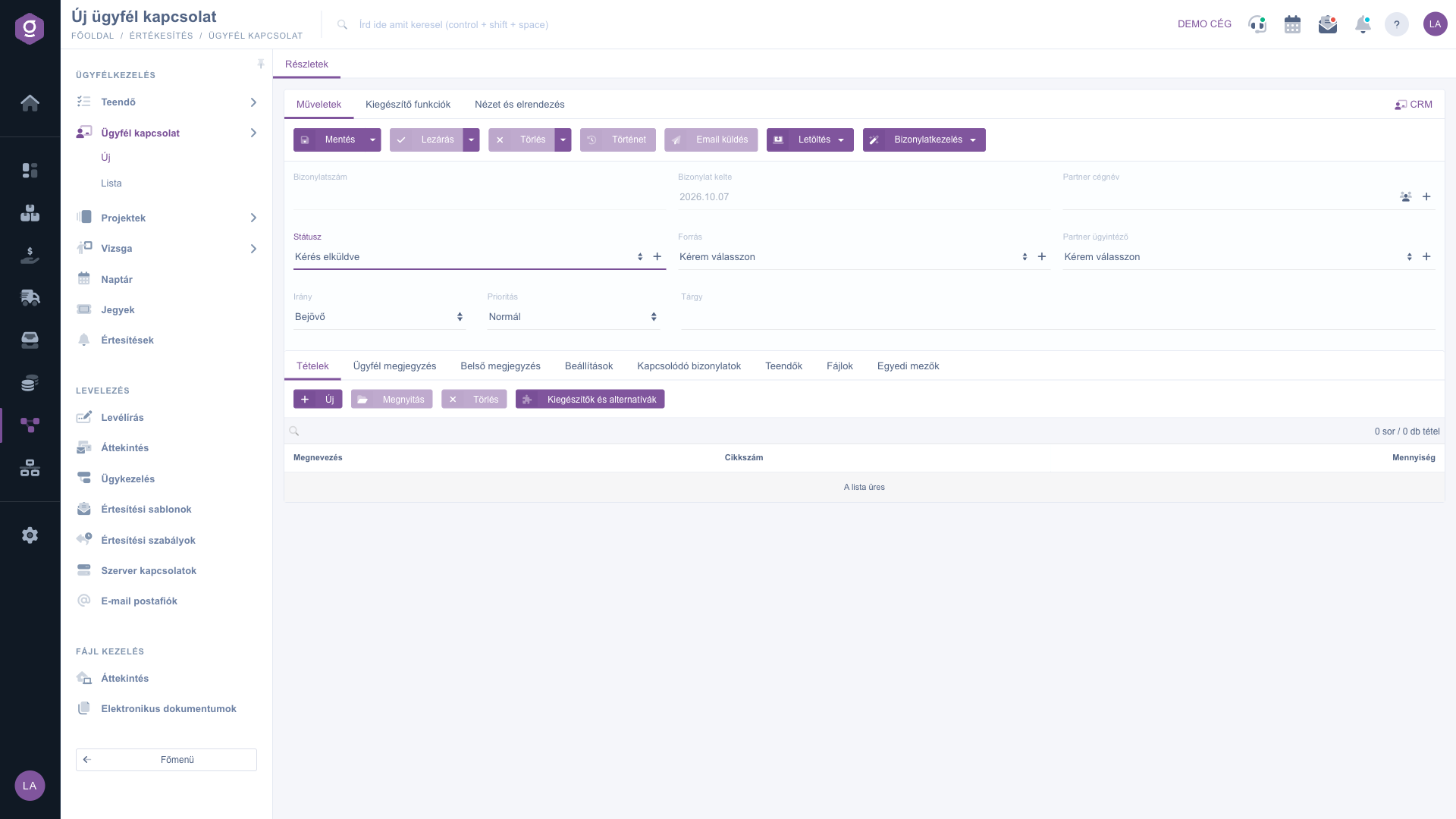
Task: Open the Fájlok tab
Action: coord(839,366)
